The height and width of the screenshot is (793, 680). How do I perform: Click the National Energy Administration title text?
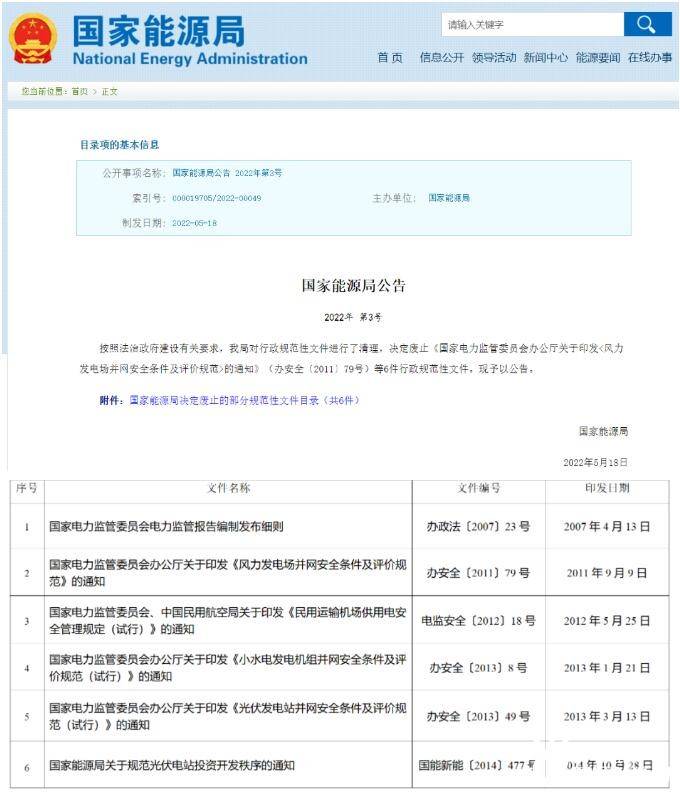pos(190,59)
